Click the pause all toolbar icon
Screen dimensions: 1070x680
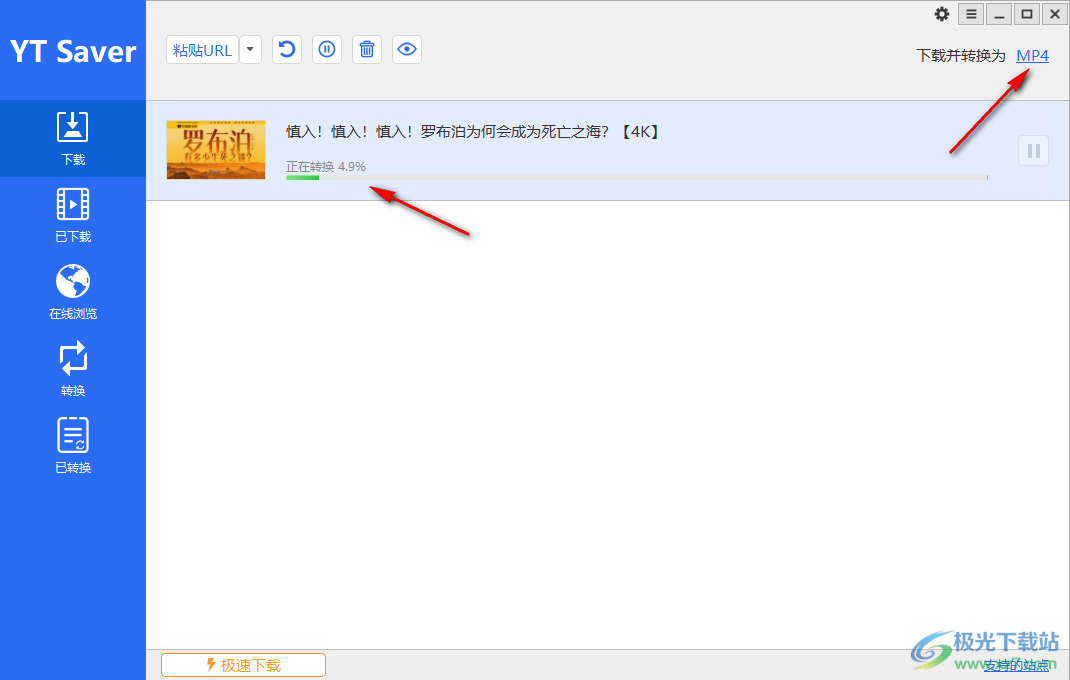327,50
